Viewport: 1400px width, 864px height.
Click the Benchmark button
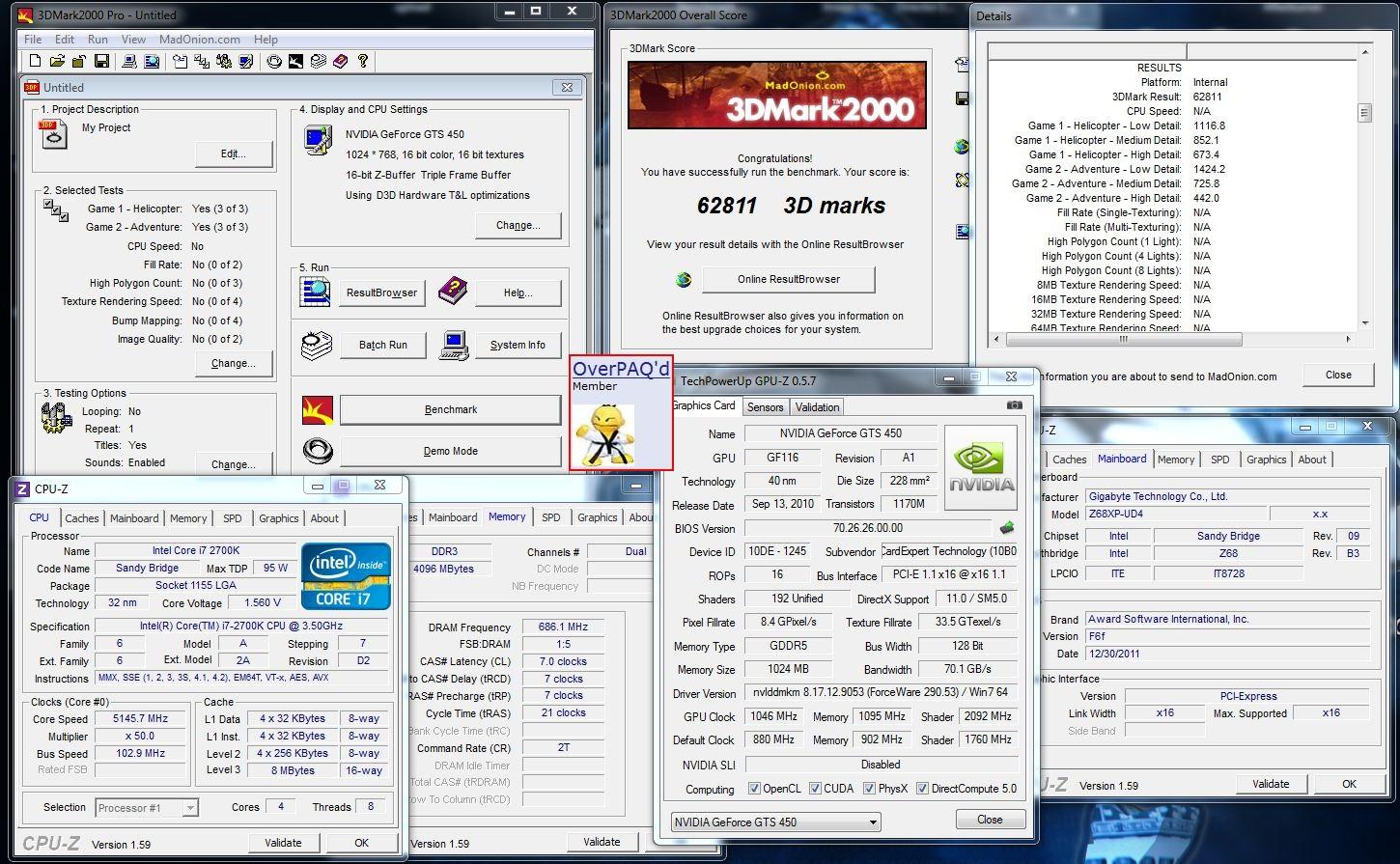click(451, 409)
